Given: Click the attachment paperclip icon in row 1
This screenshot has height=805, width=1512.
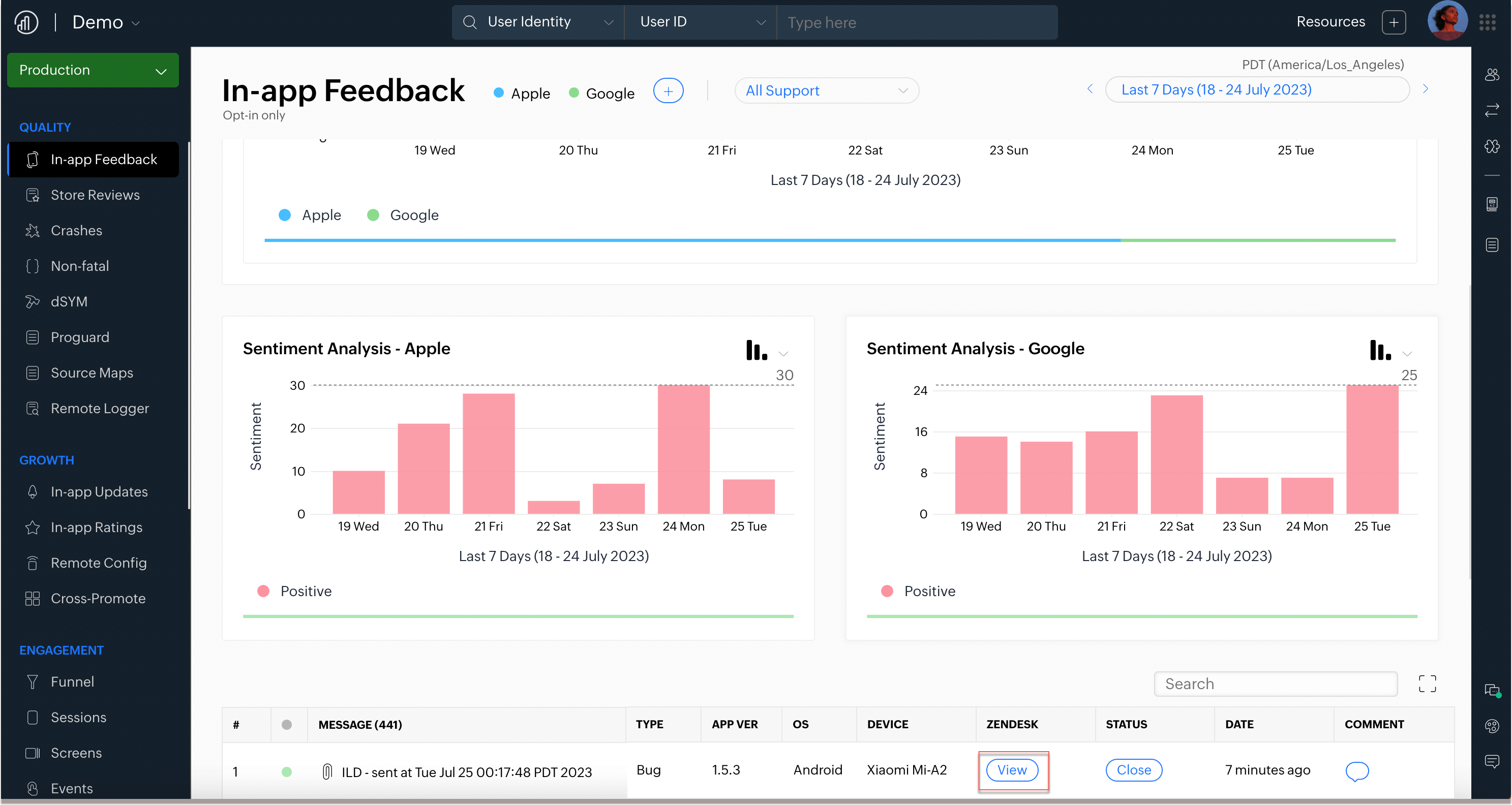Looking at the screenshot, I should tap(327, 771).
